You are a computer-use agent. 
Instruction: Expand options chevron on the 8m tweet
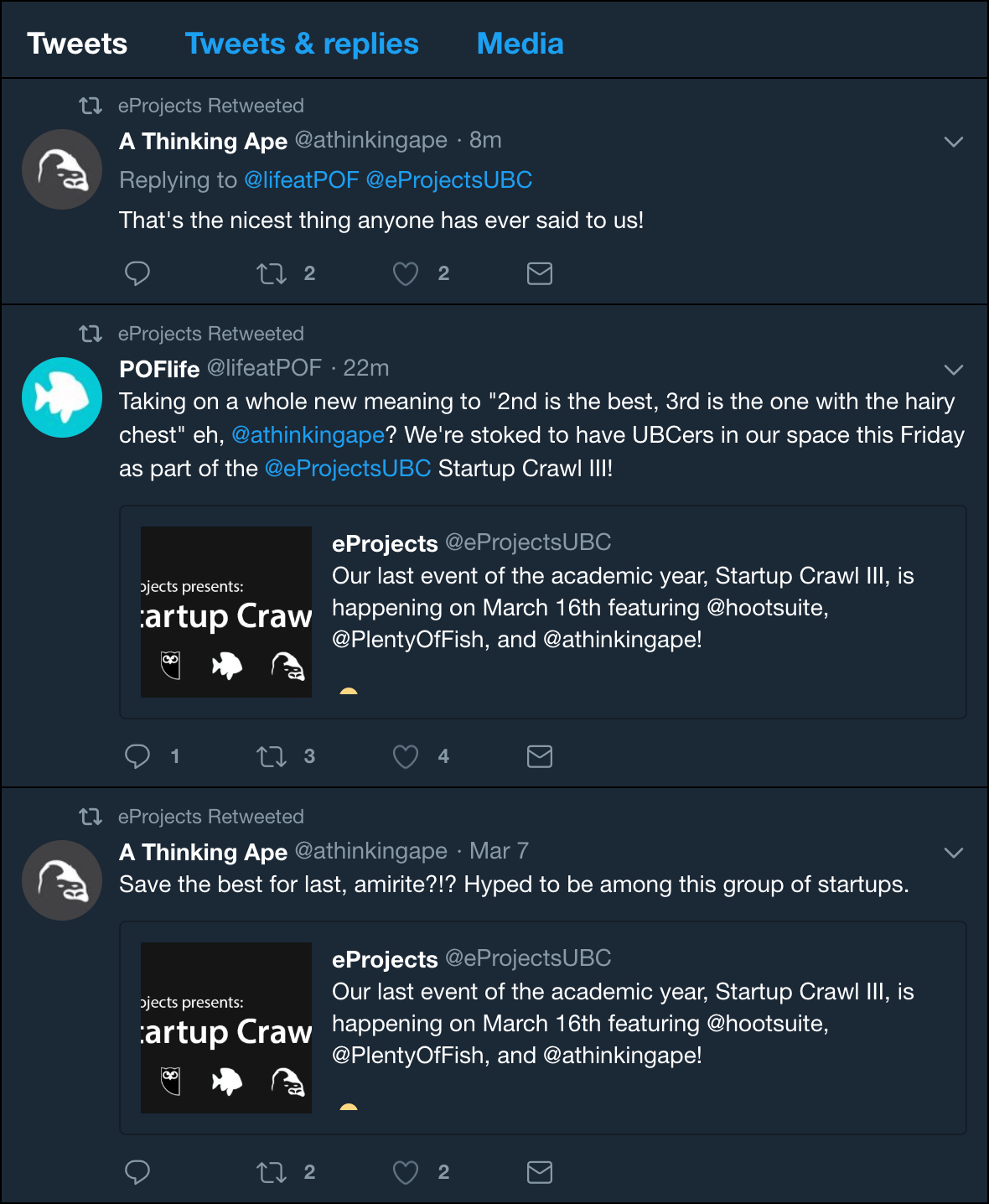[x=954, y=142]
